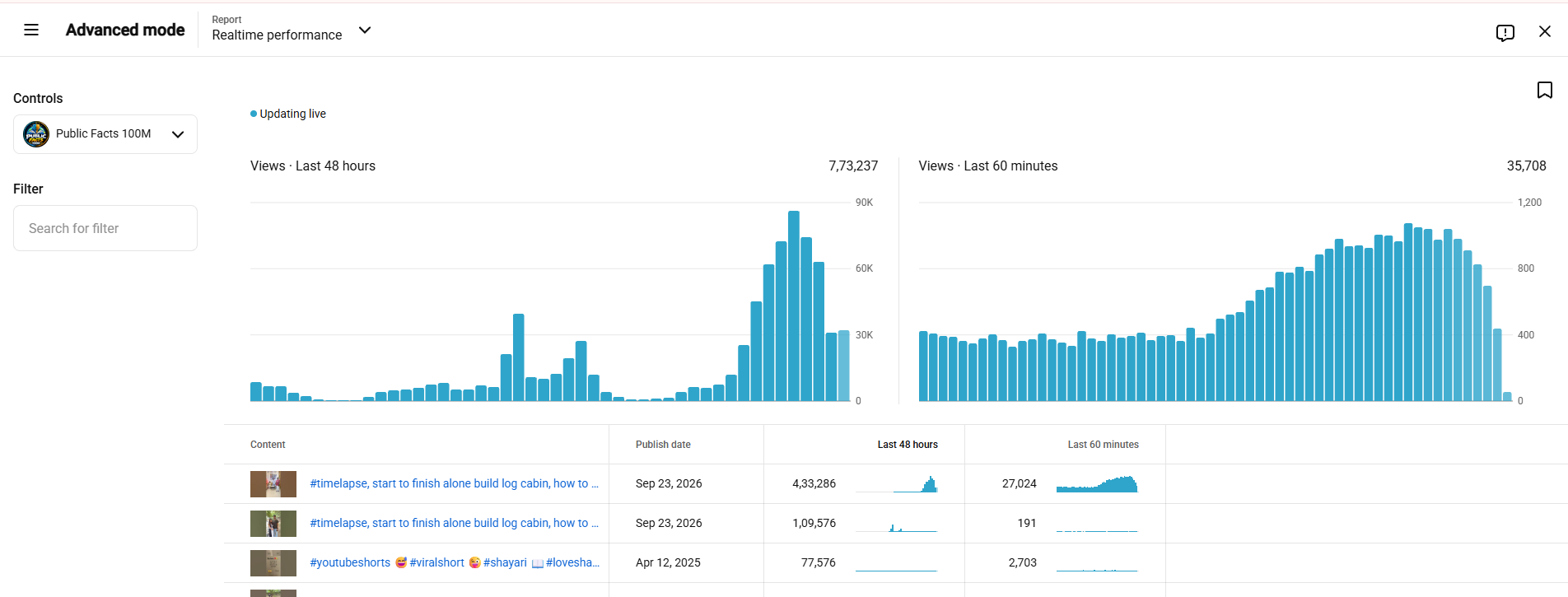1568x597 pixels.
Task: Open the hamburger navigation menu
Action: 31,30
